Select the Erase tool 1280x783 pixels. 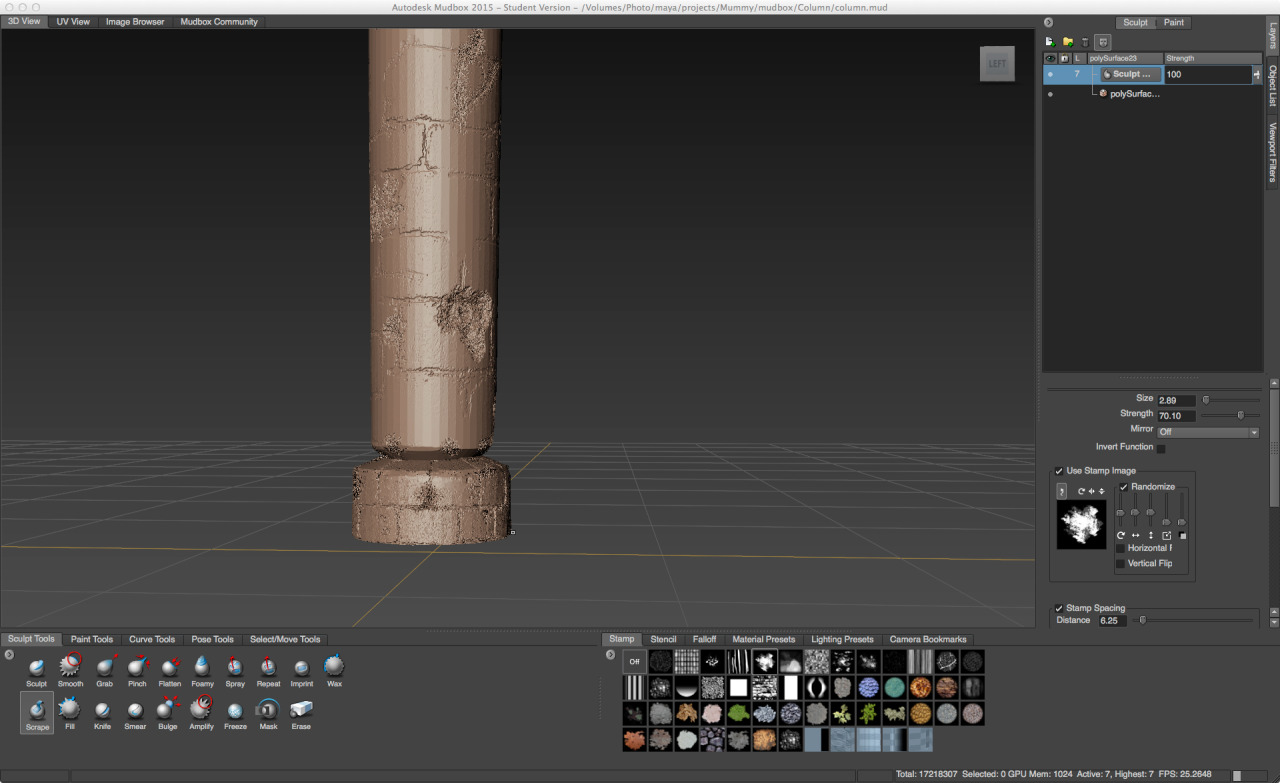point(301,713)
